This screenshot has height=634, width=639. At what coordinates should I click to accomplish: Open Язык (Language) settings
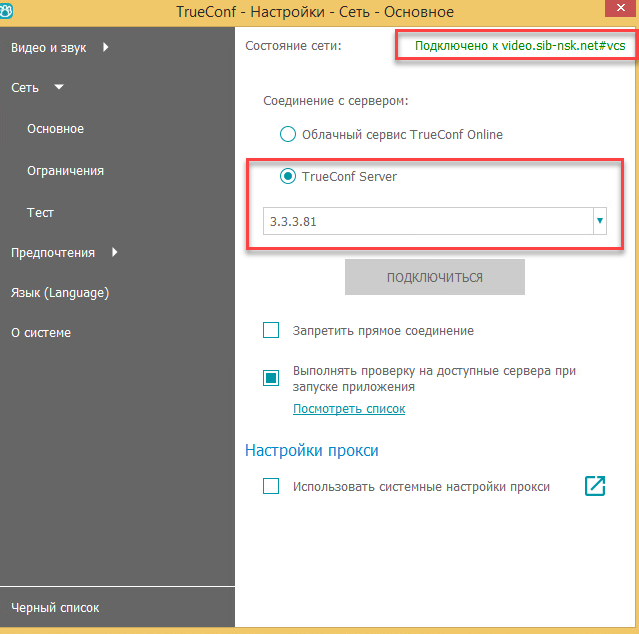(x=60, y=293)
